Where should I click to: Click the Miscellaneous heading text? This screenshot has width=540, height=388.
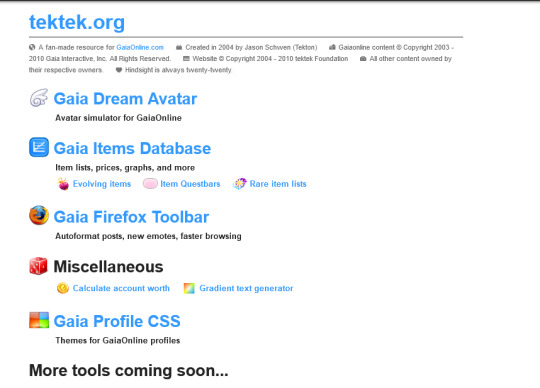coord(108,267)
